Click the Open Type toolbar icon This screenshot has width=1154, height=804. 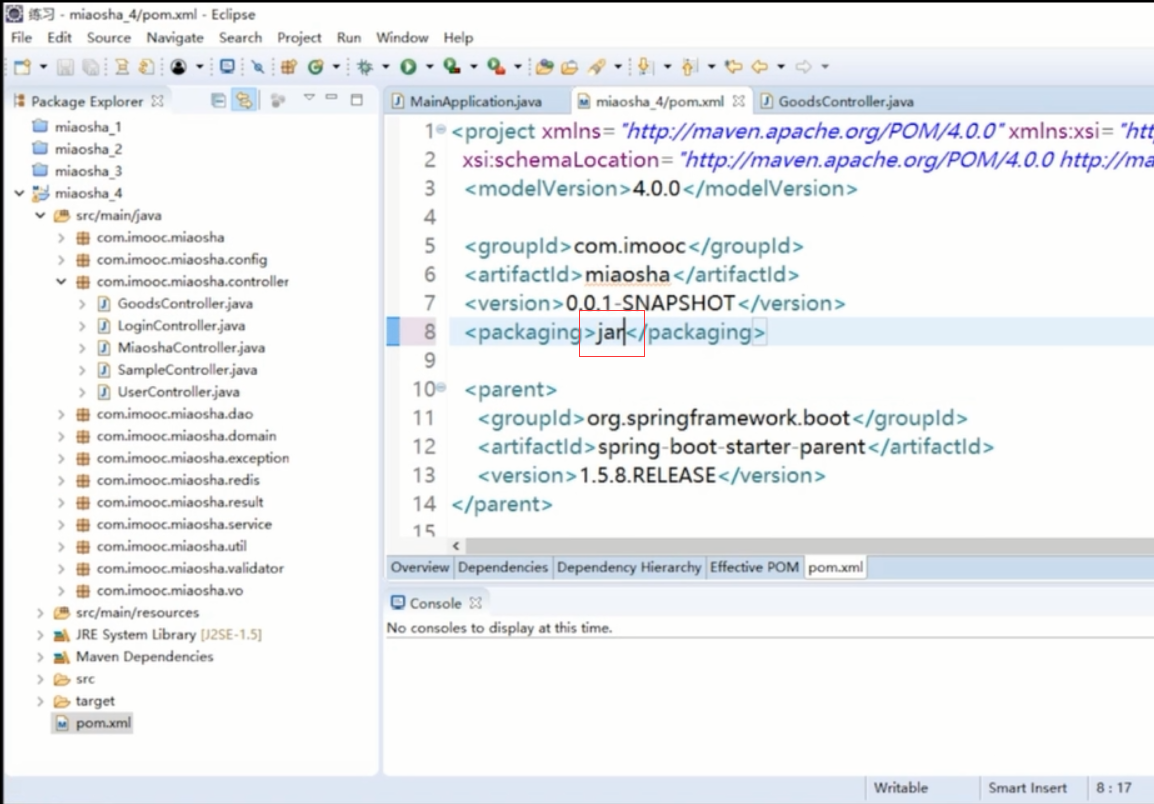[x=543, y=67]
